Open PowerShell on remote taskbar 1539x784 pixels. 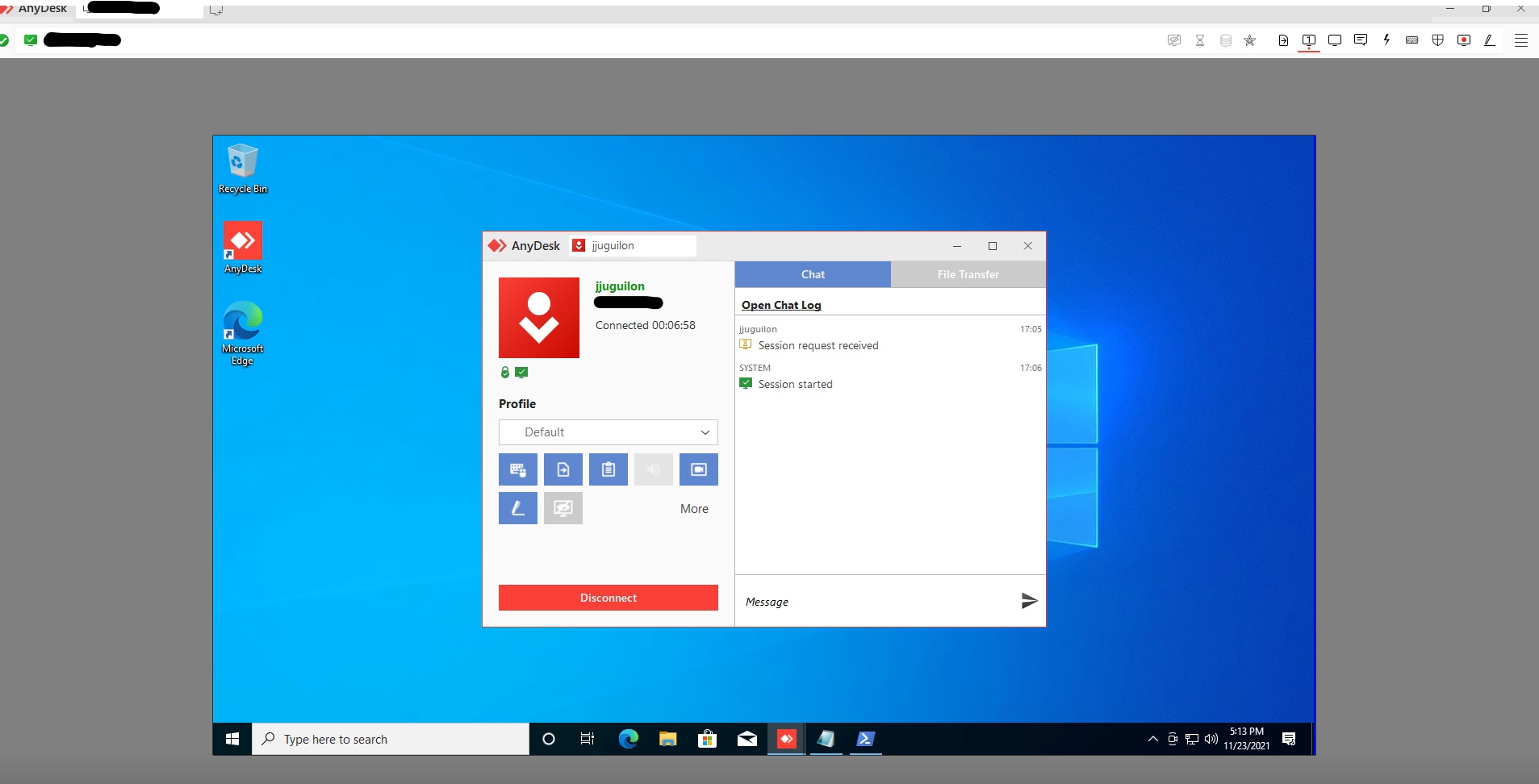pos(865,739)
